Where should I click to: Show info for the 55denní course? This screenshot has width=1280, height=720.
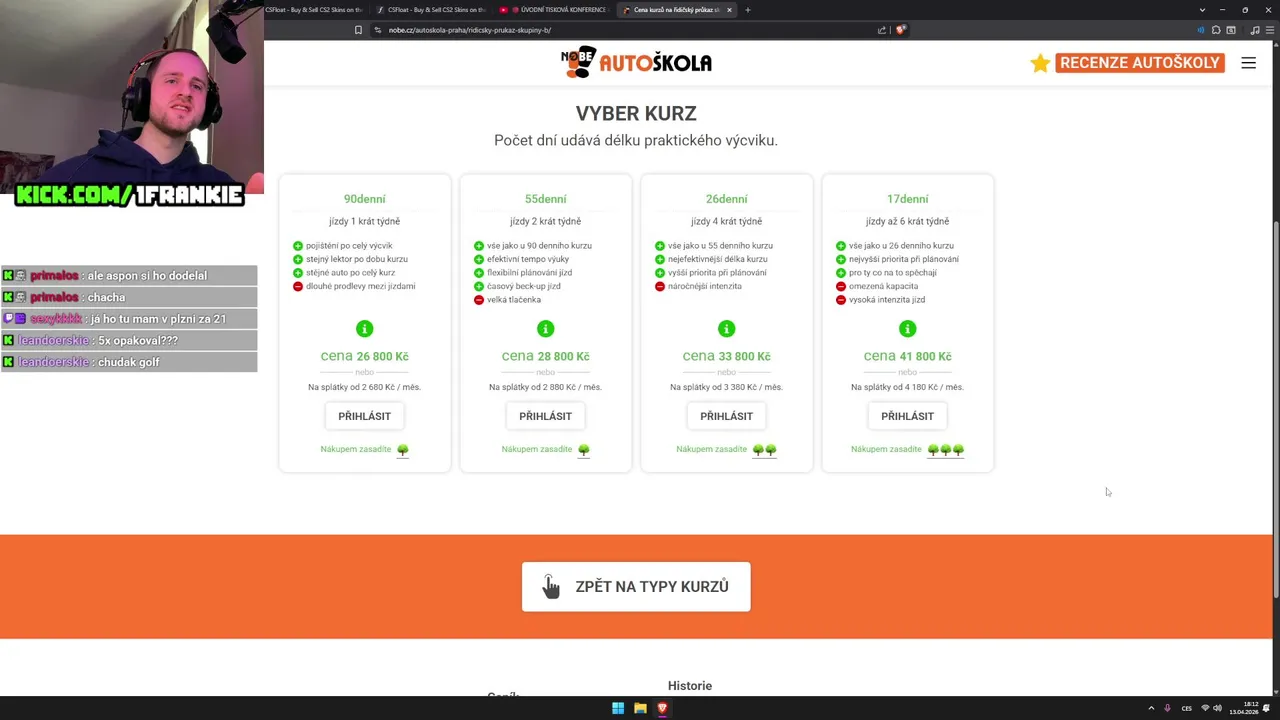point(545,328)
